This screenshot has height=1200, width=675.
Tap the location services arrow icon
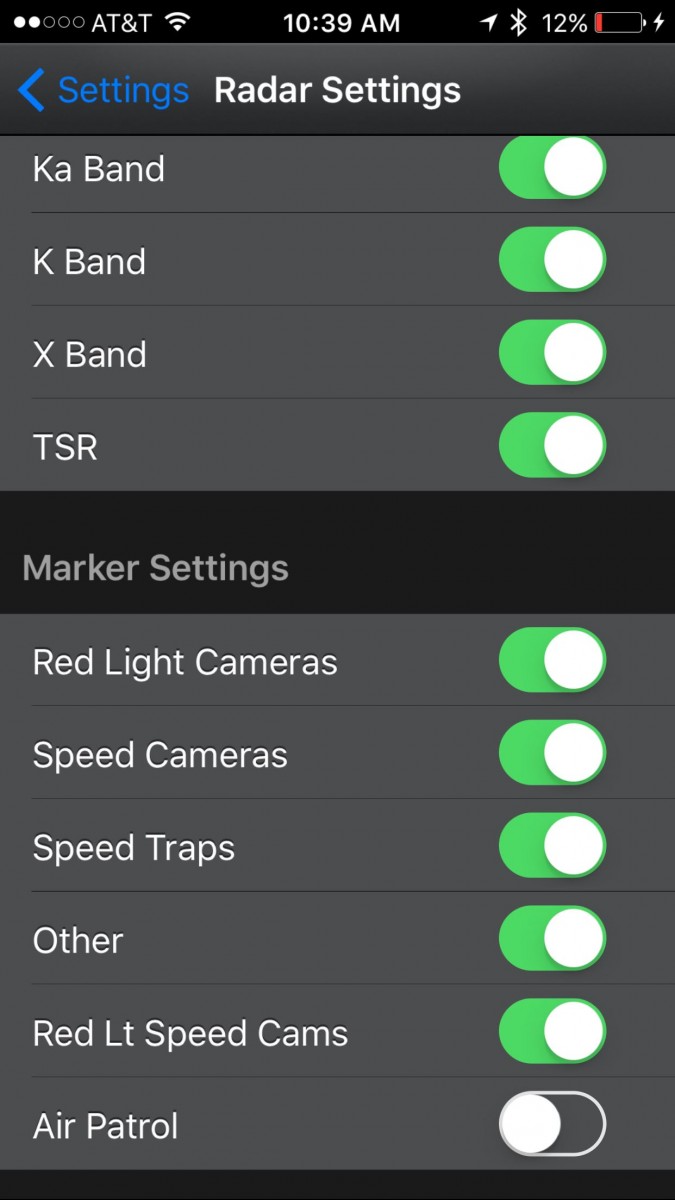(488, 22)
